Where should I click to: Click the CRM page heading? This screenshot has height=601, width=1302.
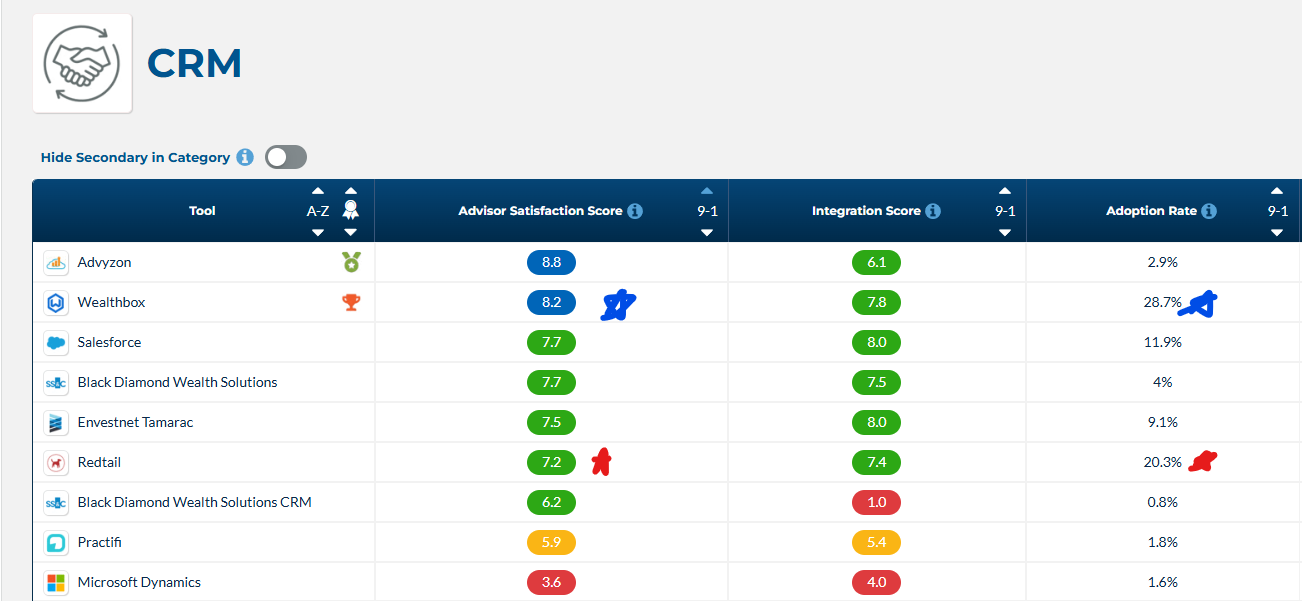[x=195, y=63]
